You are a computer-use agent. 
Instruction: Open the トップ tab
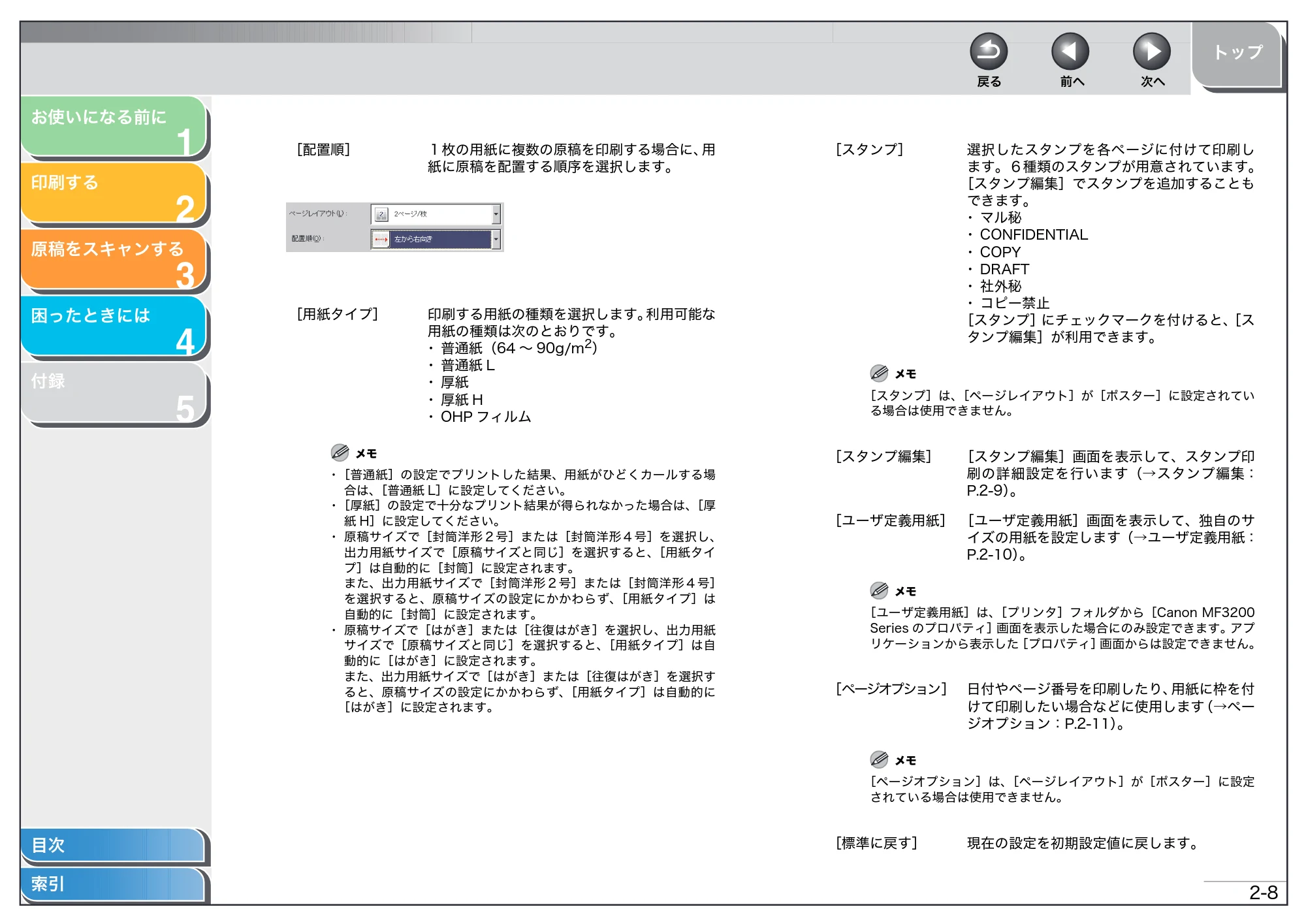tap(1237, 54)
